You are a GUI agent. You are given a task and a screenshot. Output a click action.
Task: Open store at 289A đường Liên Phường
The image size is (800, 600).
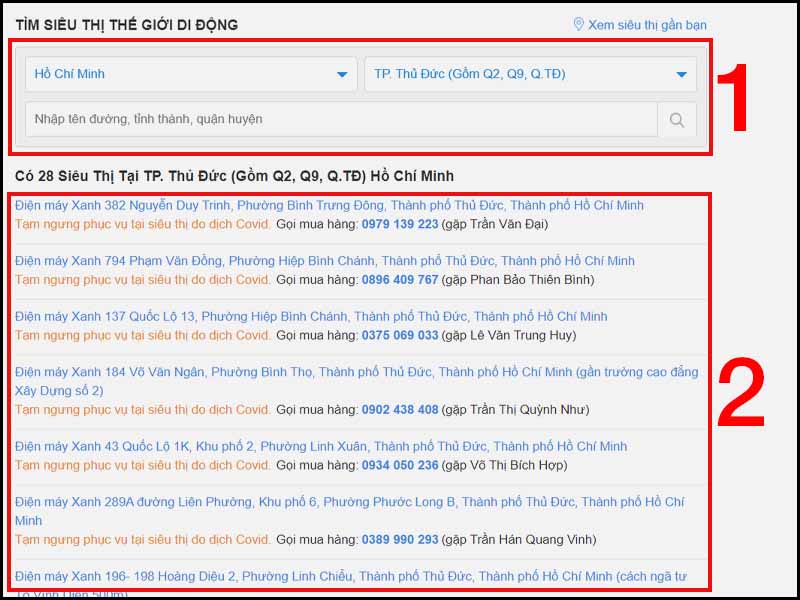349,511
